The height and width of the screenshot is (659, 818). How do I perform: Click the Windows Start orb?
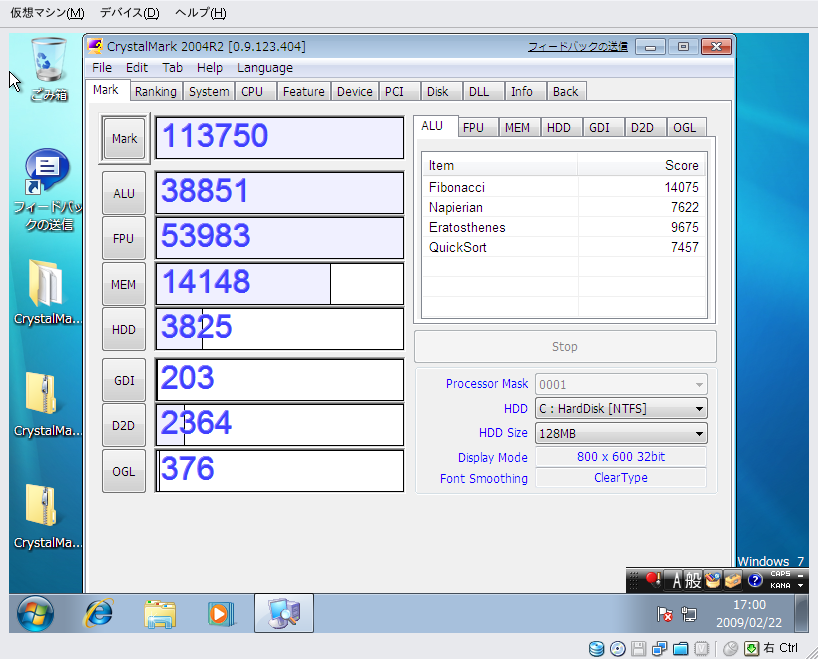click(x=36, y=613)
